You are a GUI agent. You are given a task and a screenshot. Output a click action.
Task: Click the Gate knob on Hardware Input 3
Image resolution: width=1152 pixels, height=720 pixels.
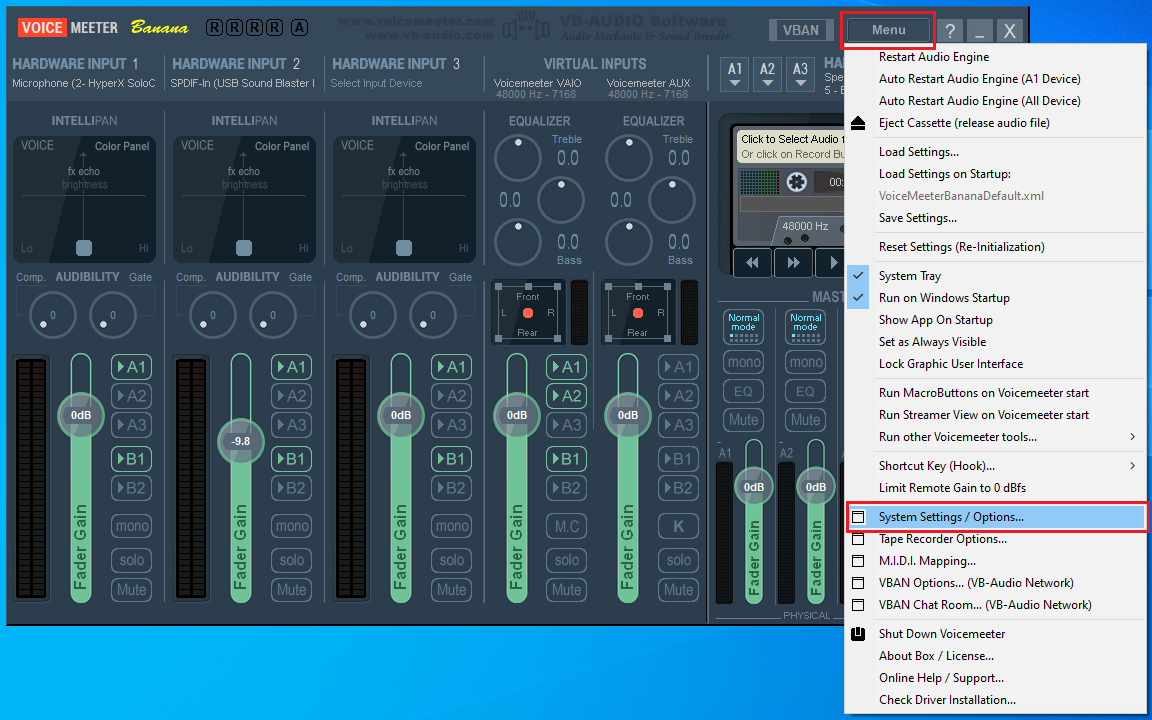click(x=433, y=315)
